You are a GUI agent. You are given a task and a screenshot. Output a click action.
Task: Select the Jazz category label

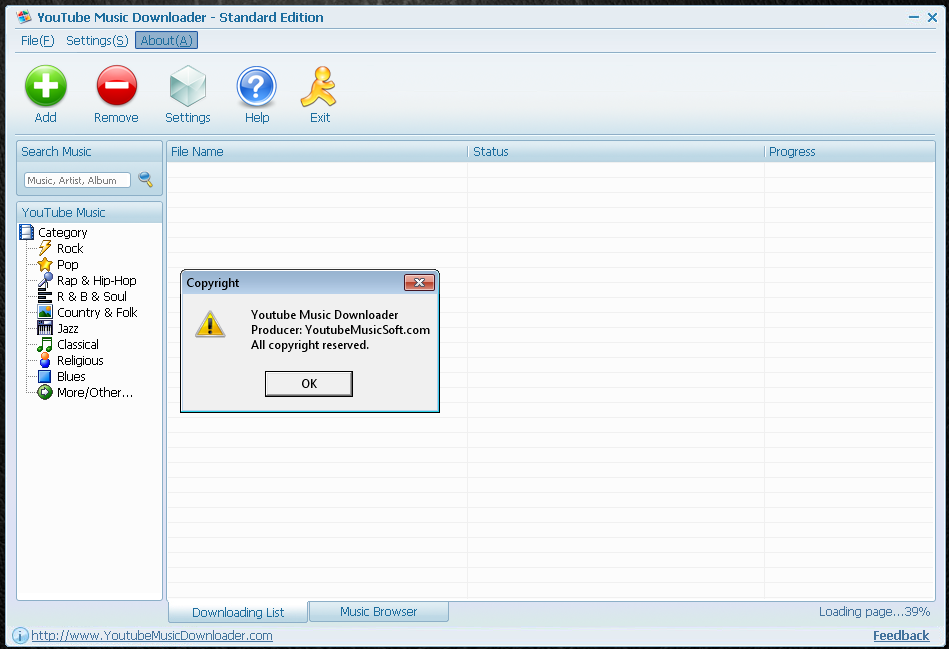(x=68, y=328)
